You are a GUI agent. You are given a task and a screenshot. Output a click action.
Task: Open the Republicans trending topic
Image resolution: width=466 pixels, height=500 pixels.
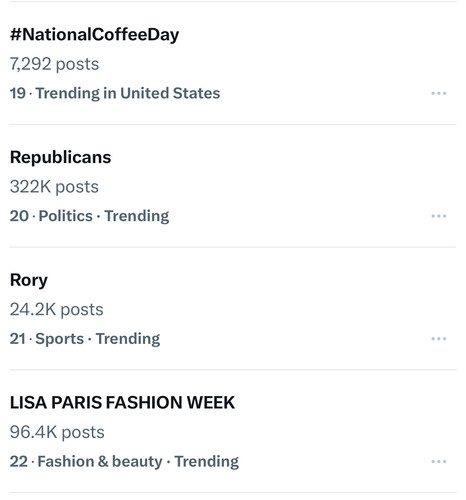point(60,157)
